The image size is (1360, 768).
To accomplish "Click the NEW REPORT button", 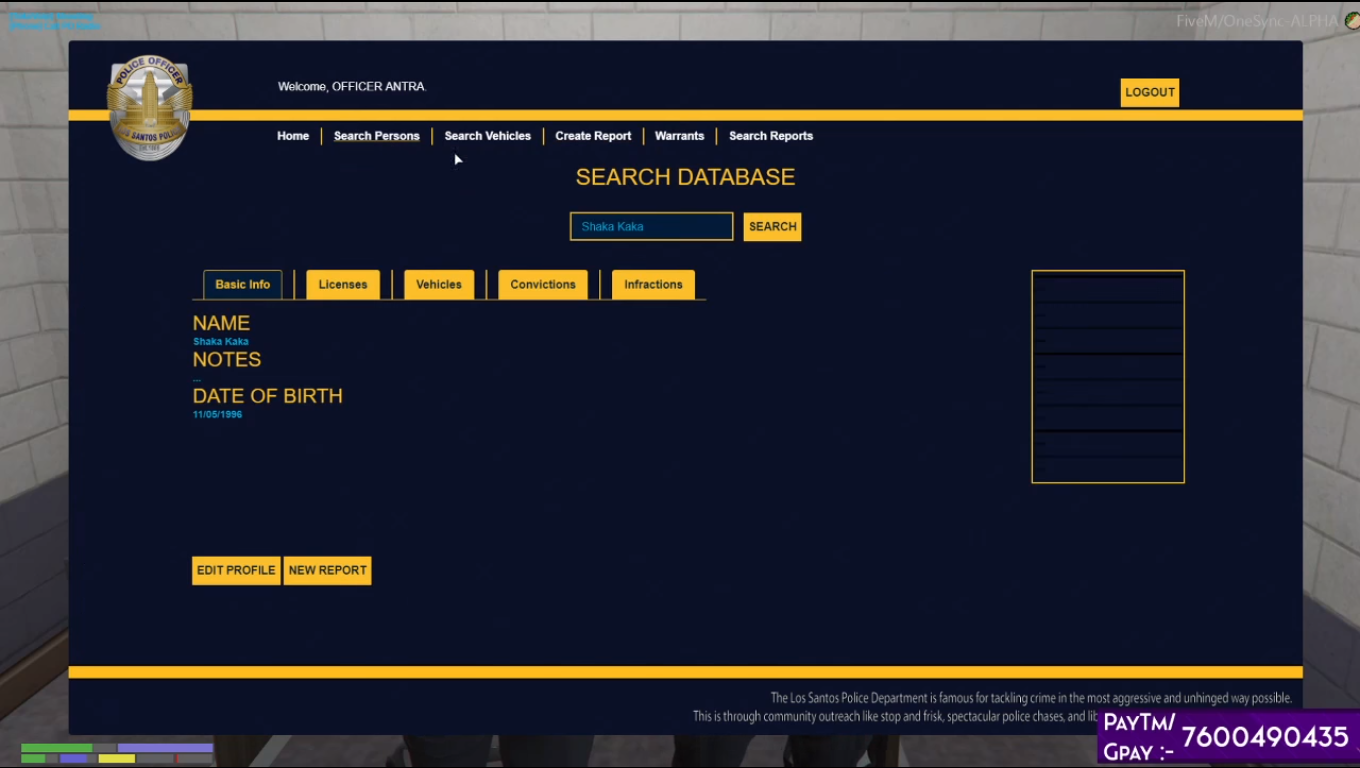I will coord(327,570).
